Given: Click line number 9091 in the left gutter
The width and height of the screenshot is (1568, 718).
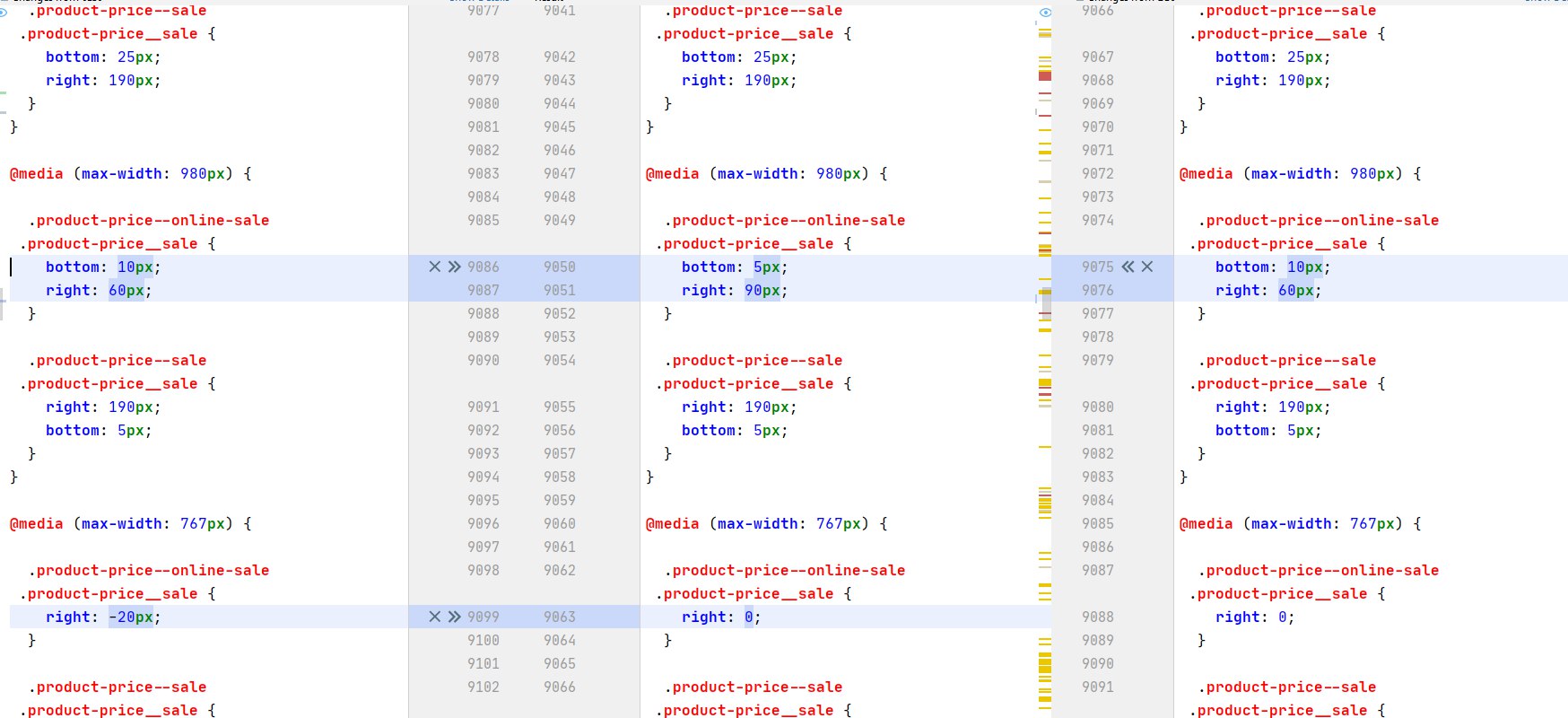Looking at the screenshot, I should (x=483, y=407).
